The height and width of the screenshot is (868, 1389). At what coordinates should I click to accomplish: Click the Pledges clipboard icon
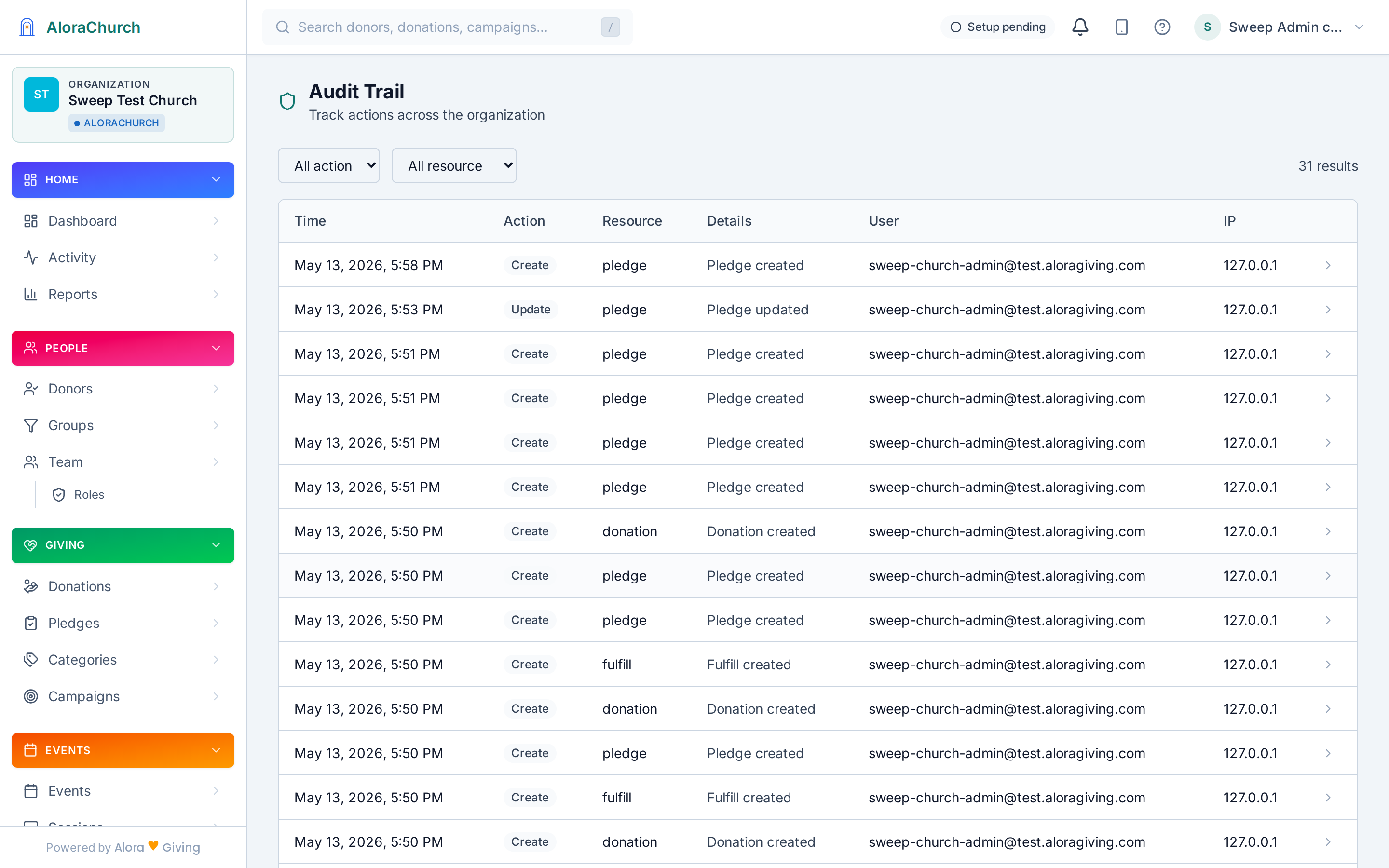coord(30,623)
